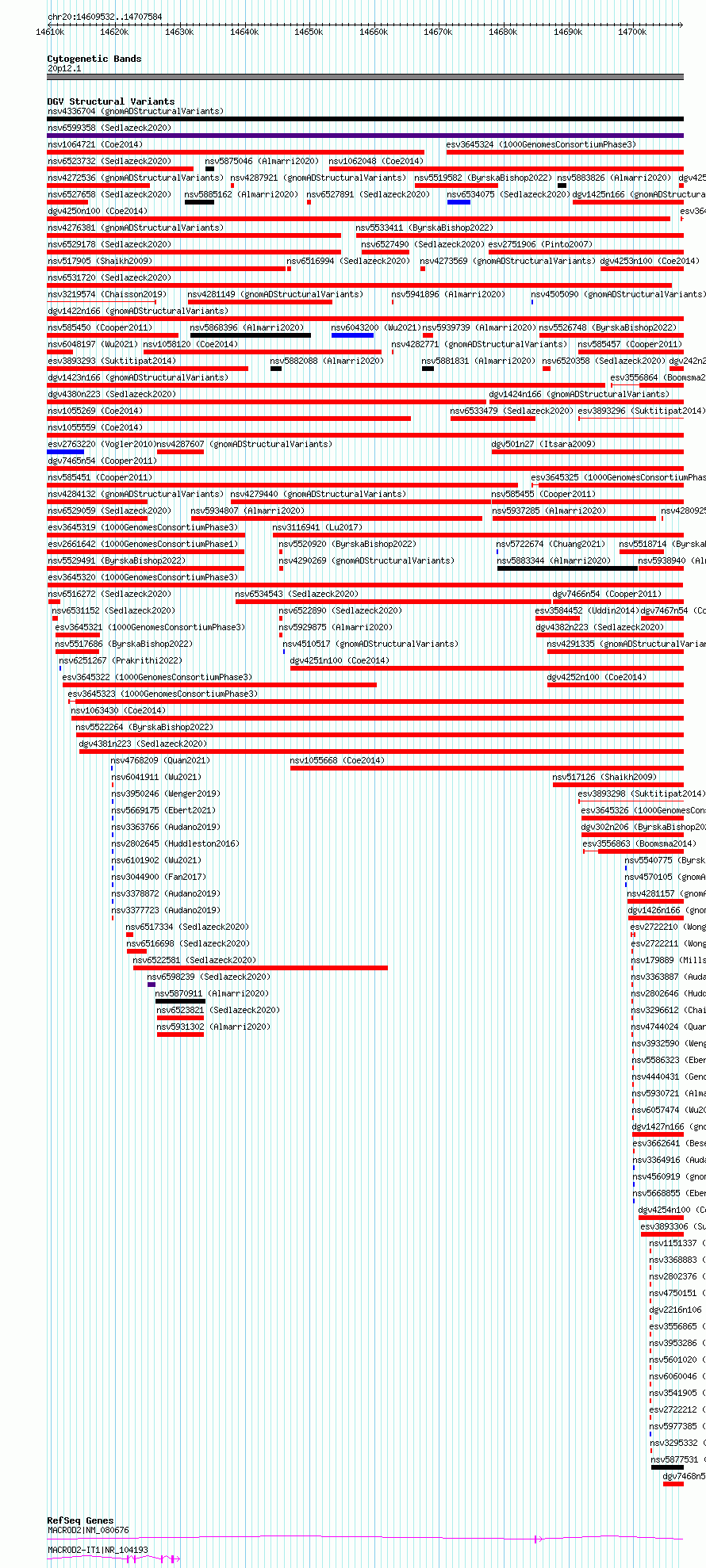Screen dimensions: 706x1568
Task: Select the nsv5934807 Almarri2020 label
Action: [247, 511]
